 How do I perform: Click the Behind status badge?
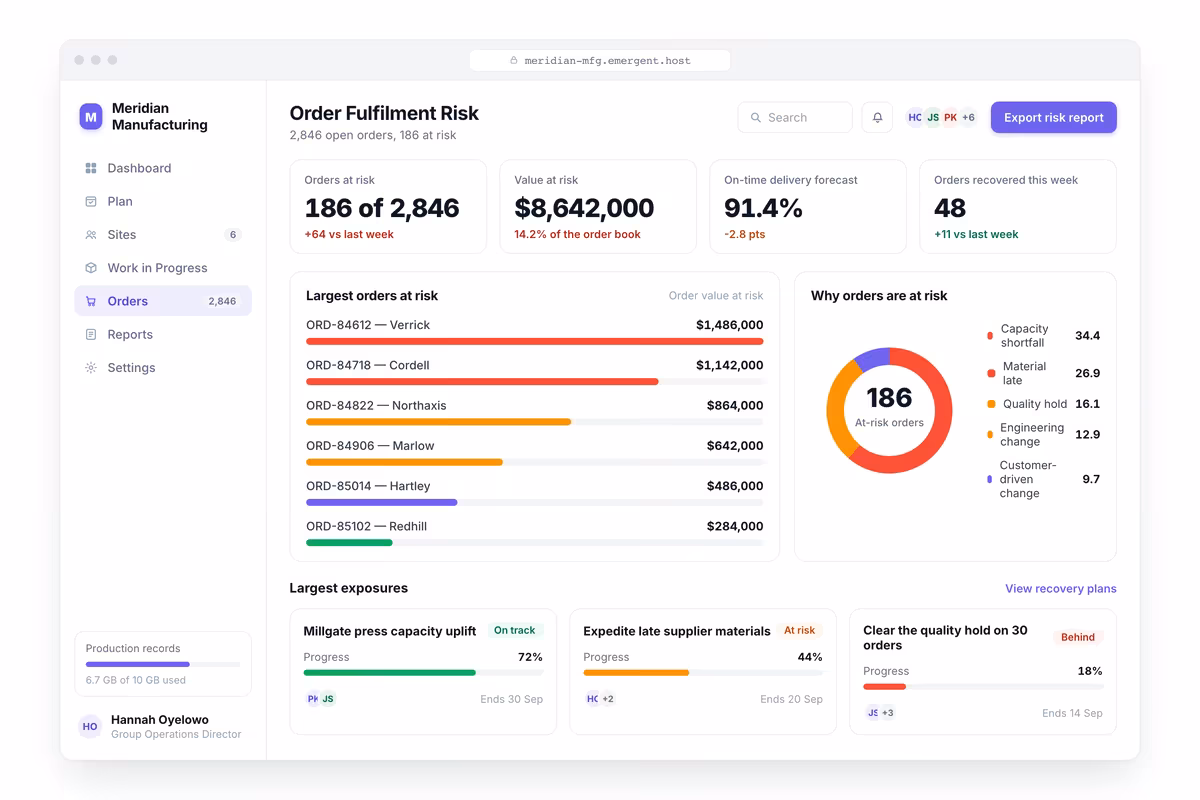[1078, 637]
